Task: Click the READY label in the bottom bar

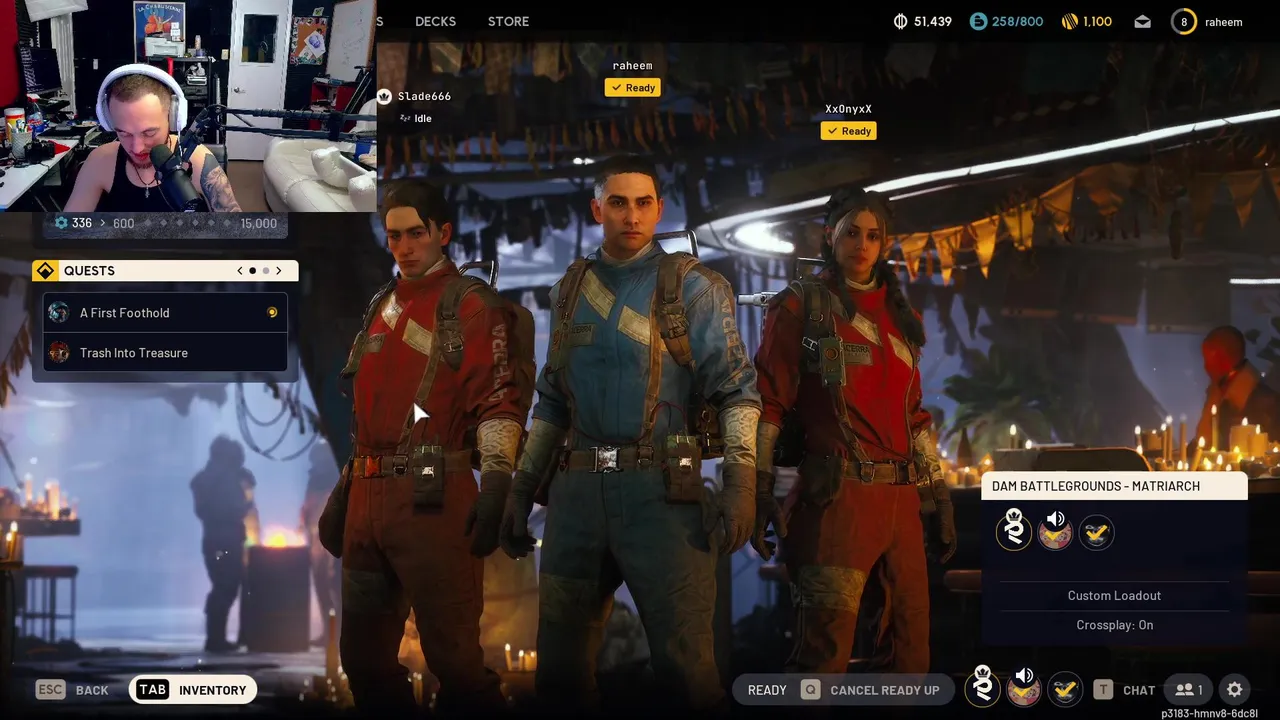Action: point(767,690)
